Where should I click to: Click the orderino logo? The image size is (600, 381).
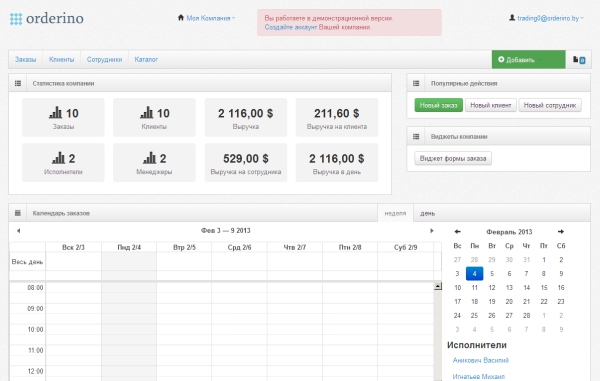point(46,18)
